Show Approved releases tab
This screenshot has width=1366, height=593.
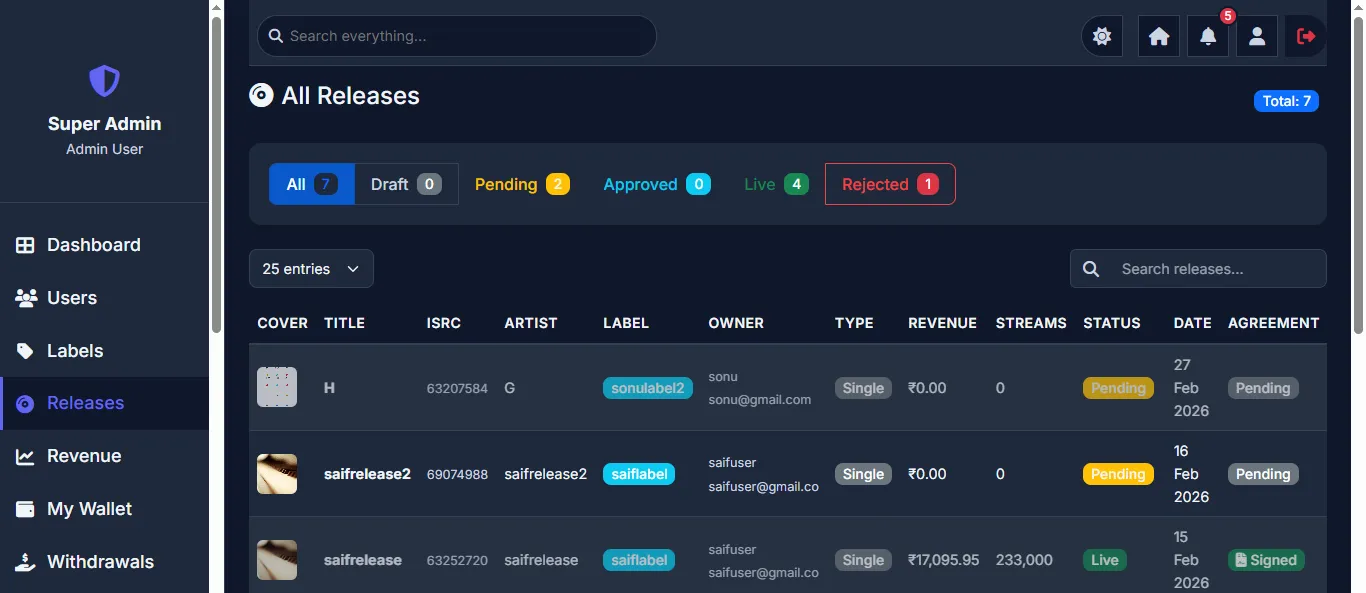[x=657, y=184]
